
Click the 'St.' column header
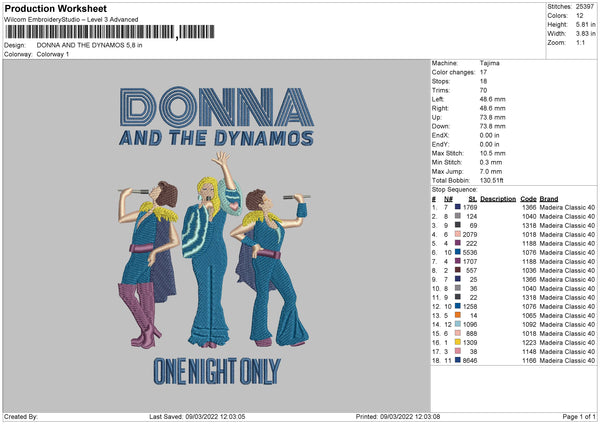tap(473, 199)
